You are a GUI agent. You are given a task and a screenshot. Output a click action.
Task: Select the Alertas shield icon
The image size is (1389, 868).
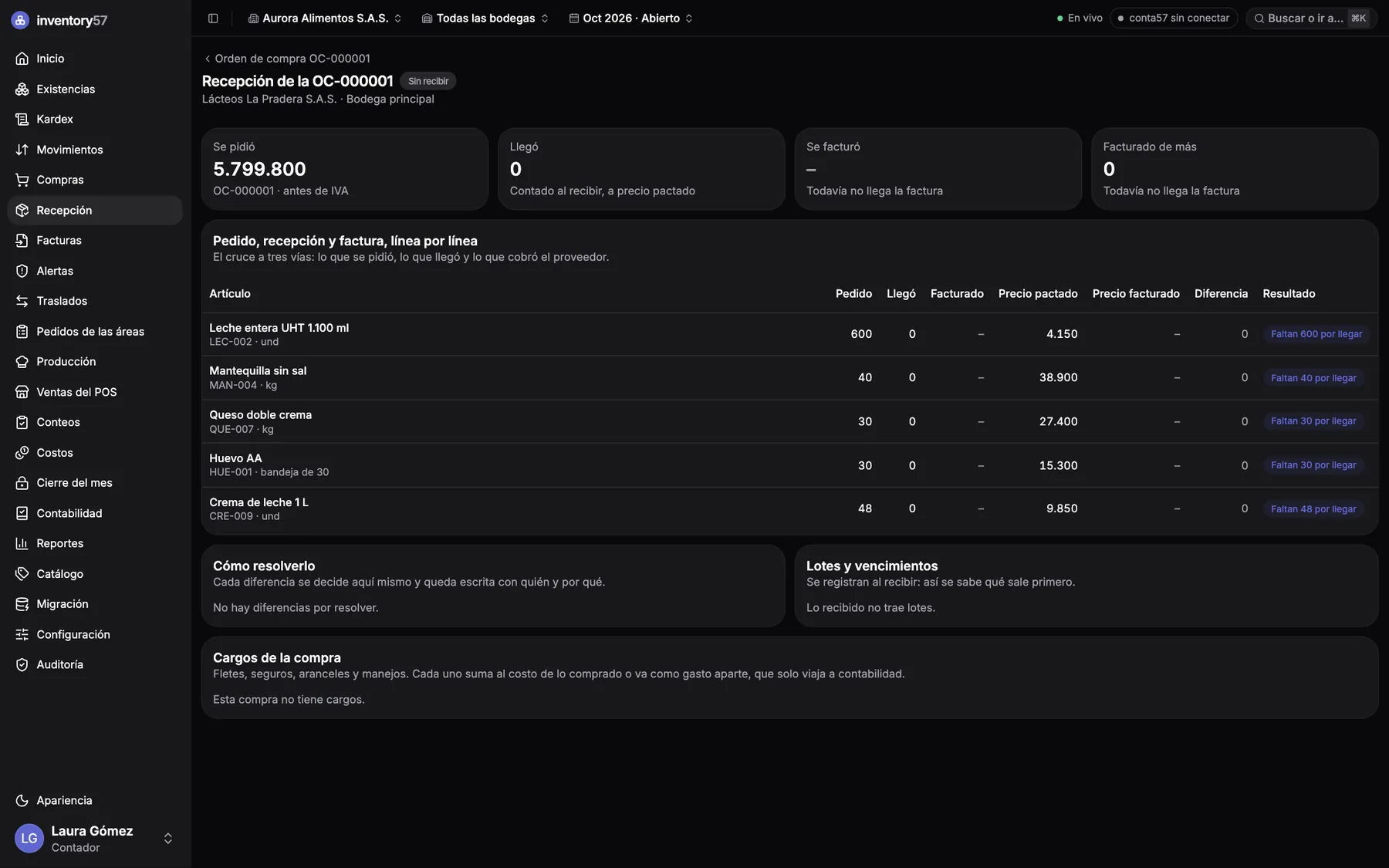[x=22, y=271]
